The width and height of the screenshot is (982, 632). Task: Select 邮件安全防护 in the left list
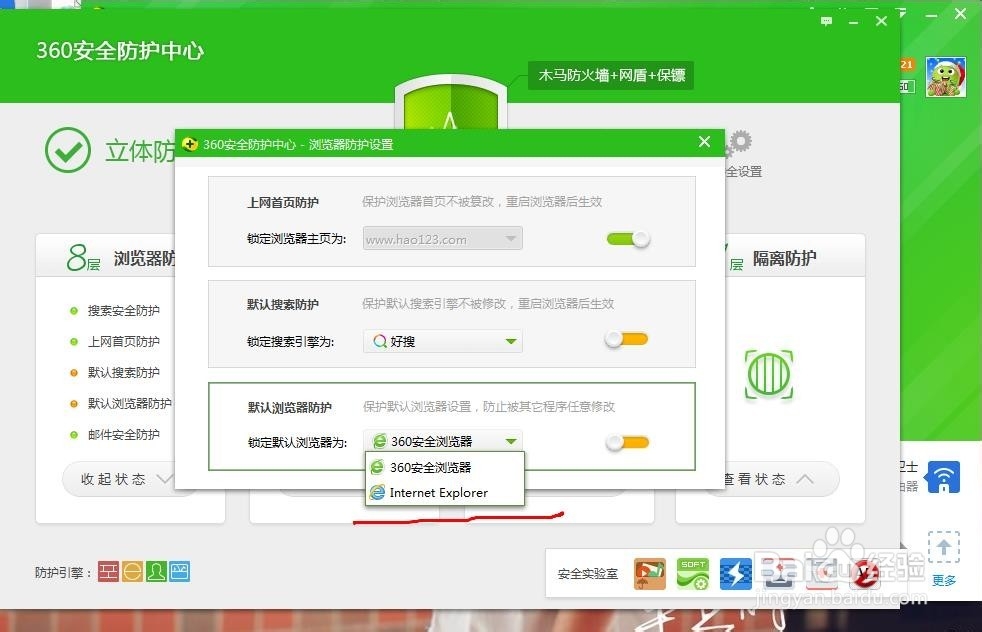click(123, 435)
